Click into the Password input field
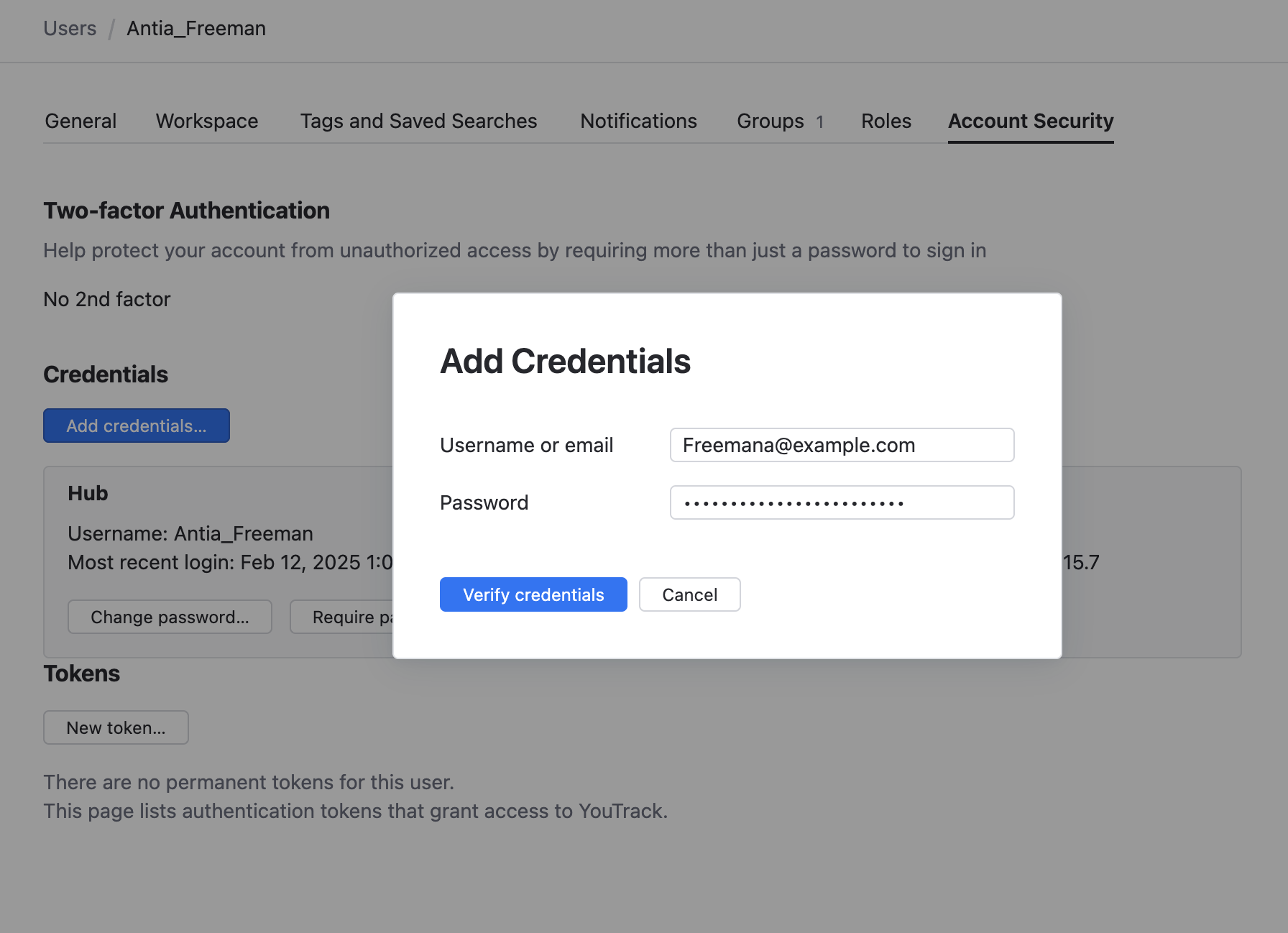Viewport: 1288px width, 933px height. (x=842, y=502)
